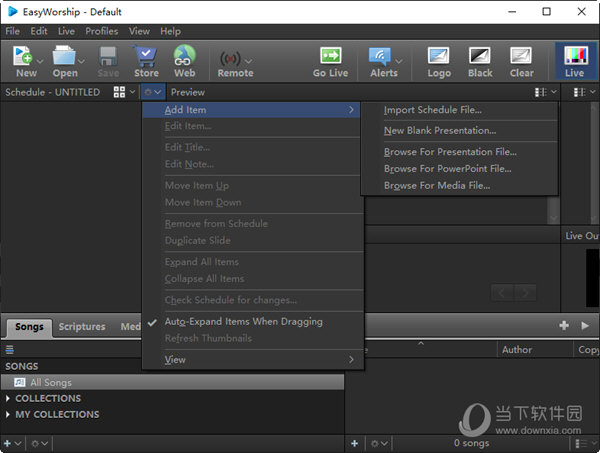Show the Logo screen icon

pyautogui.click(x=439, y=56)
